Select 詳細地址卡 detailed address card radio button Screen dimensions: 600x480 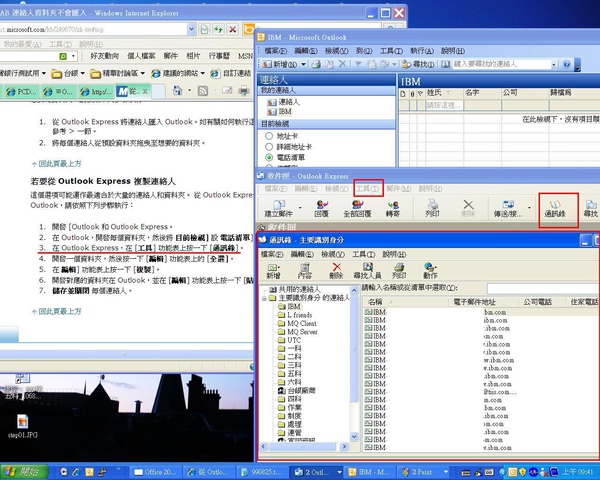(x=269, y=147)
